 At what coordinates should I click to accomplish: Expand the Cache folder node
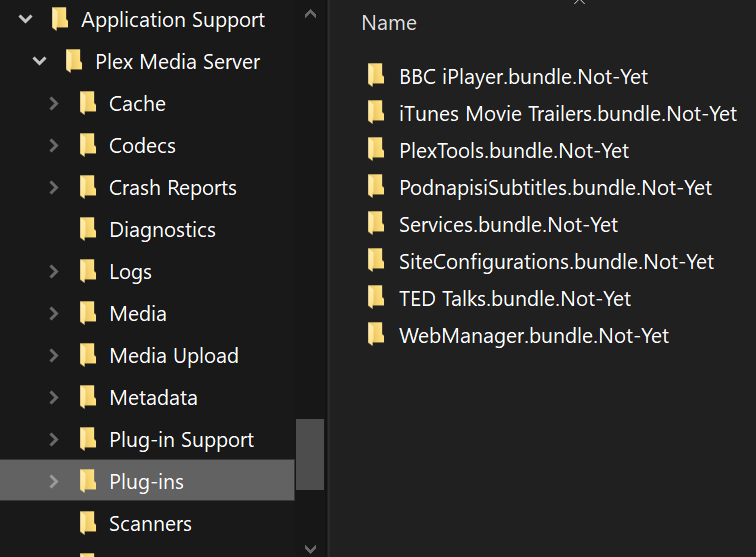pos(54,103)
